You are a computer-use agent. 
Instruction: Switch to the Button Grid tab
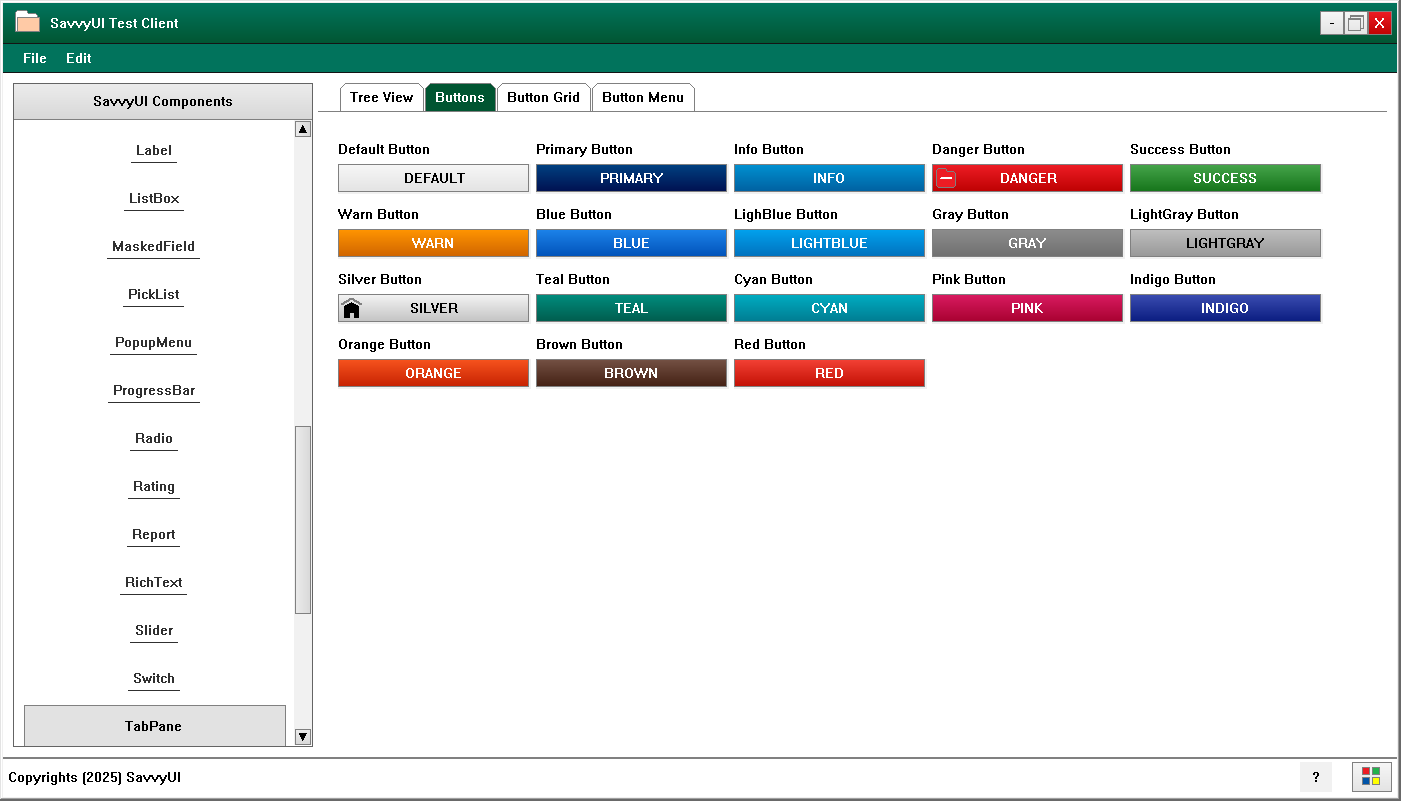(543, 97)
